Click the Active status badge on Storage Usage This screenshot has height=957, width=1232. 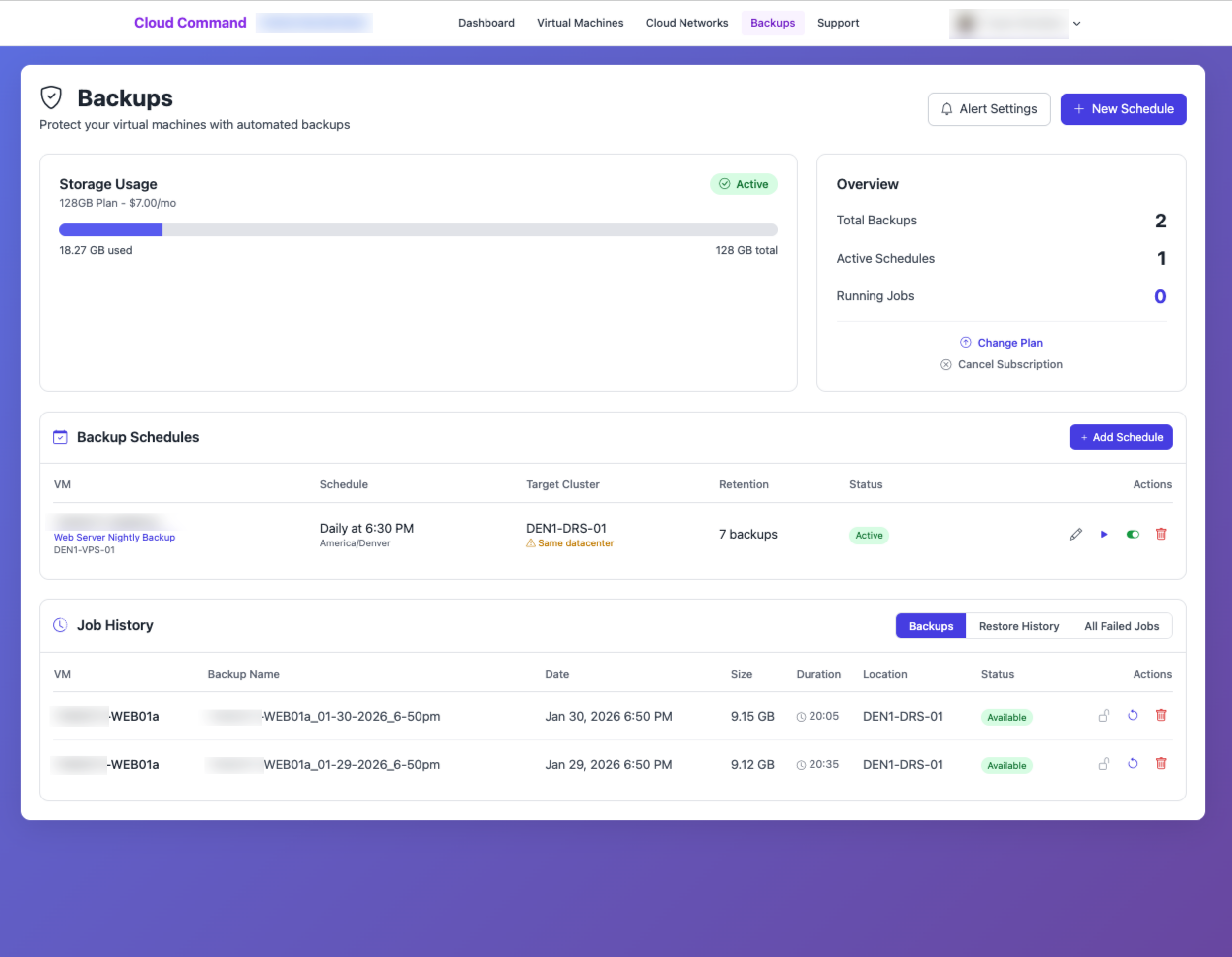(x=744, y=184)
